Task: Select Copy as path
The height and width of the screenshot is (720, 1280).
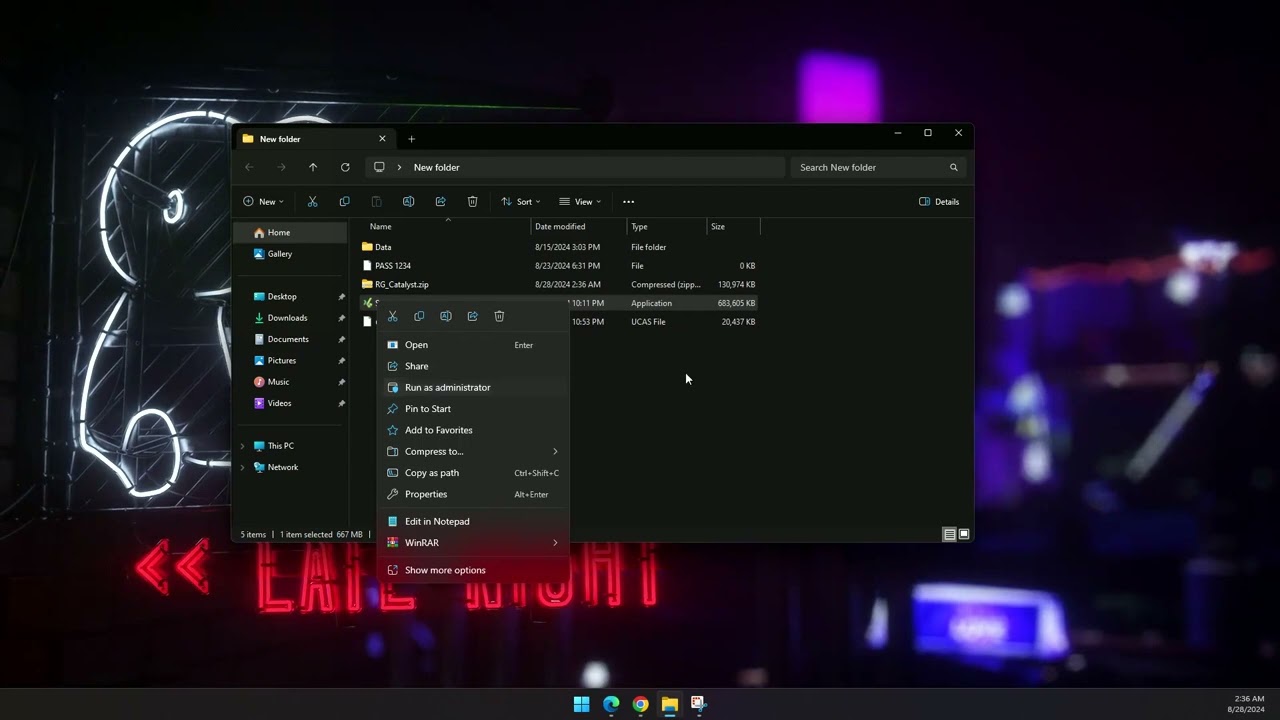Action: [473, 473]
